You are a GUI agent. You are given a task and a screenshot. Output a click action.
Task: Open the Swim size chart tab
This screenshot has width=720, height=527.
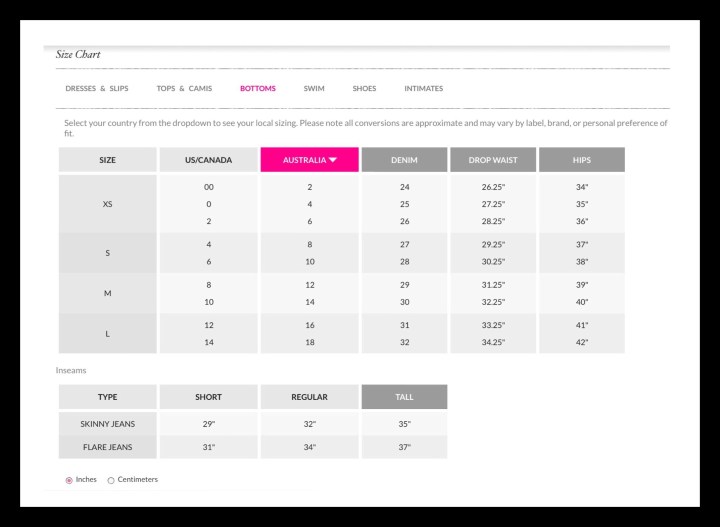(x=314, y=89)
